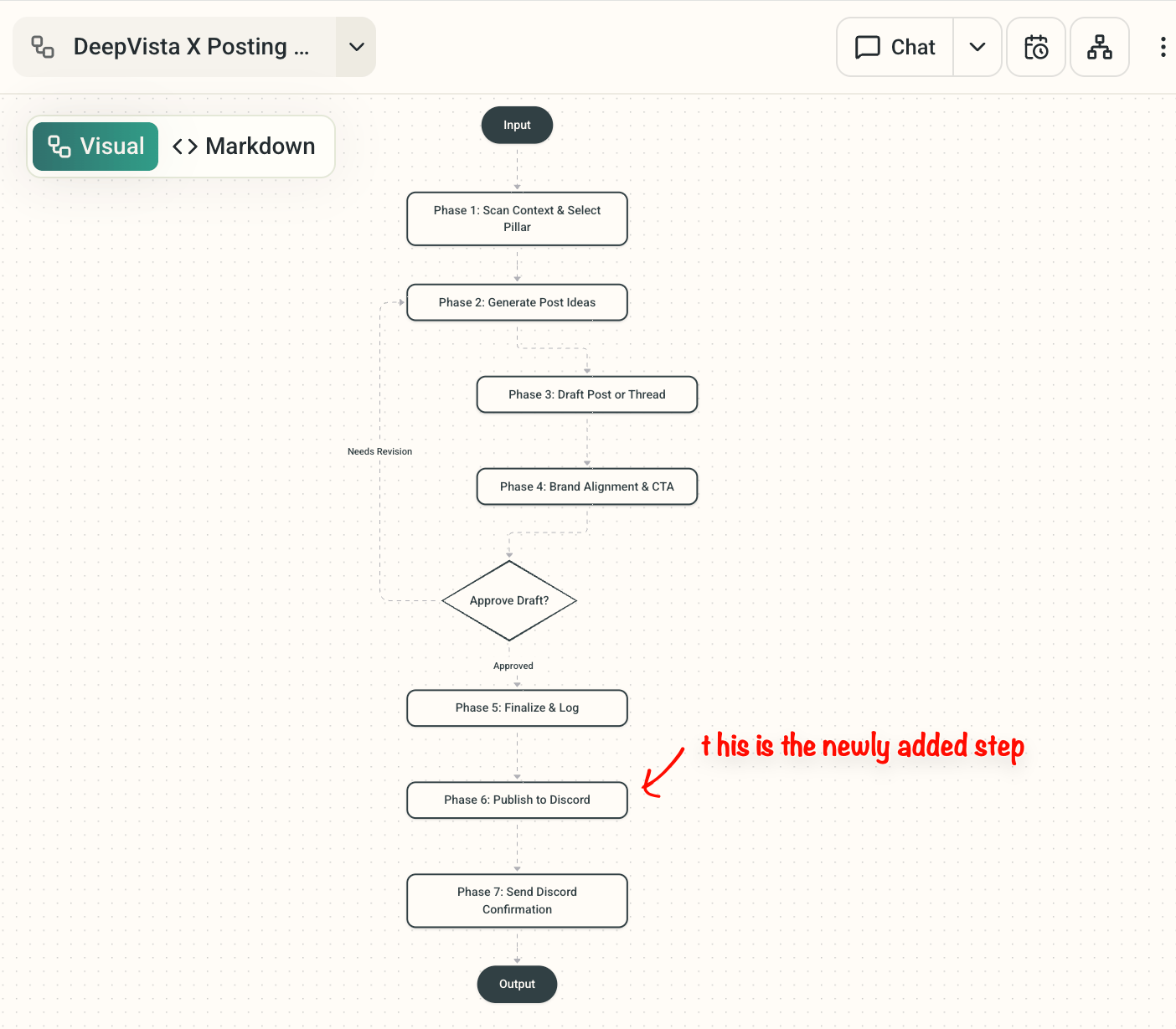Open the three-dot more options menu
This screenshot has height=1029, width=1176.
(1163, 47)
